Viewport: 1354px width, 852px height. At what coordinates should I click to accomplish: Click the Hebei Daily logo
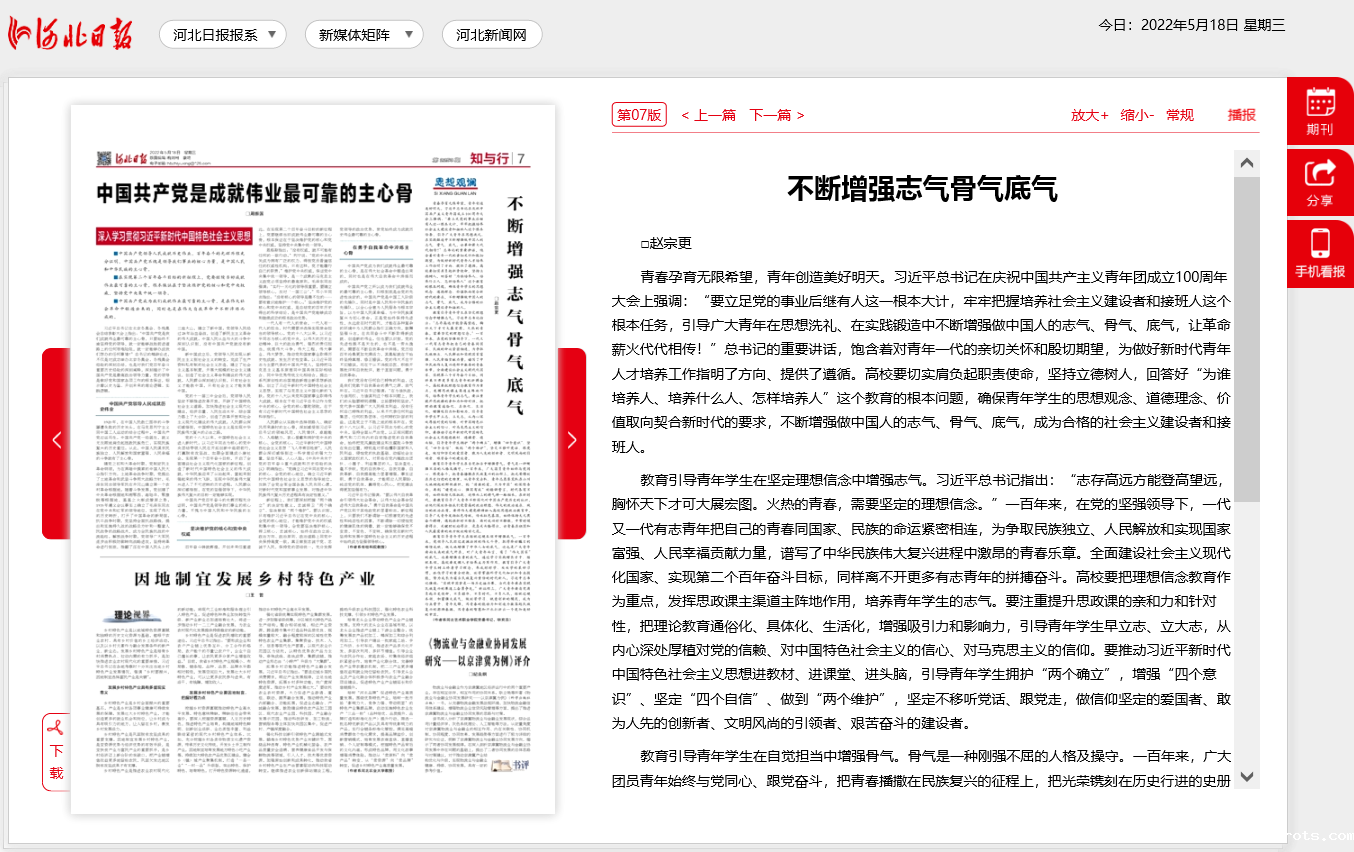point(72,33)
